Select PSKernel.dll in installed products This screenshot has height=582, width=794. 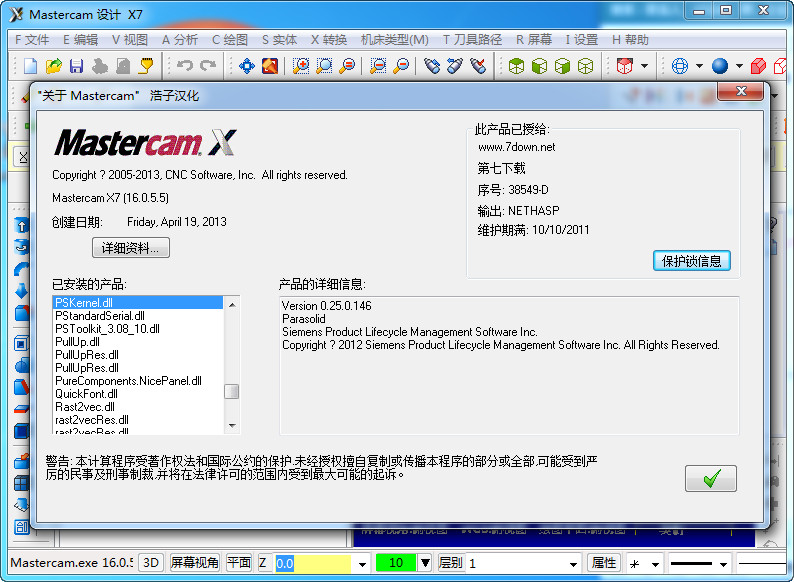click(138, 302)
